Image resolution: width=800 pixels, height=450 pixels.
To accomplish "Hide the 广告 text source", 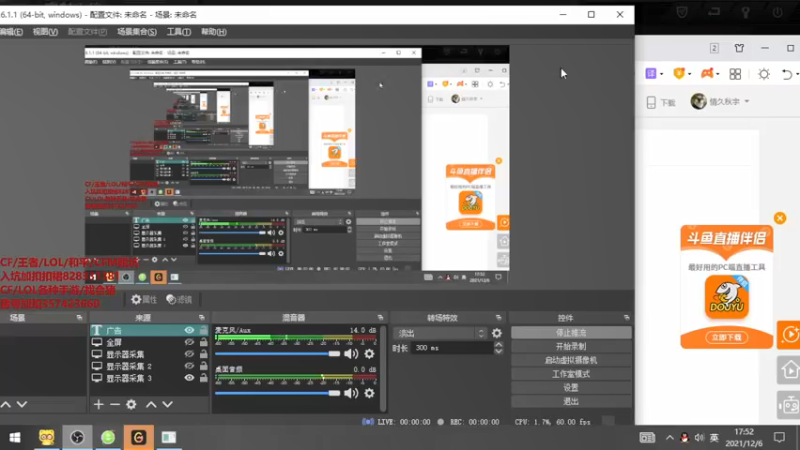I will pos(189,330).
